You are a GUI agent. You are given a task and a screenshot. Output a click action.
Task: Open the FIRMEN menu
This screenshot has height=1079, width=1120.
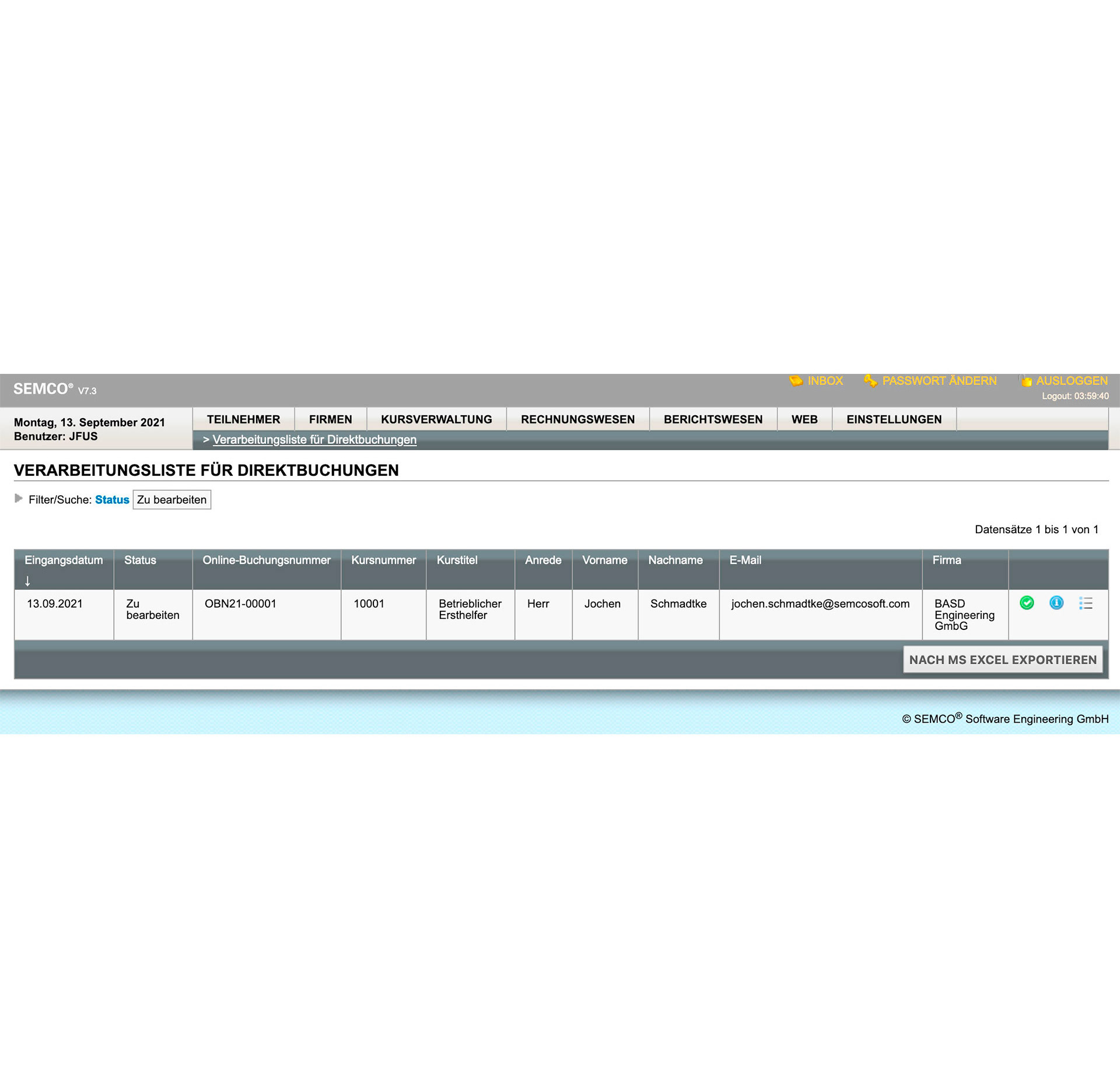click(331, 419)
